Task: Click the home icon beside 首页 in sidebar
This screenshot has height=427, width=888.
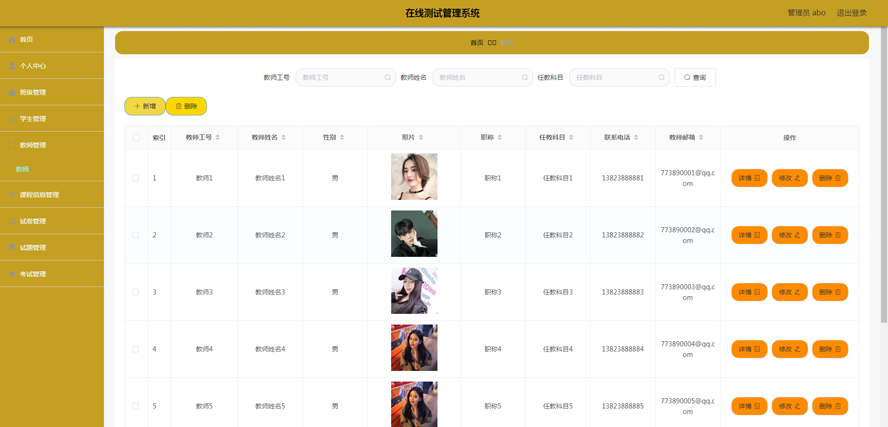Action: tap(12, 40)
